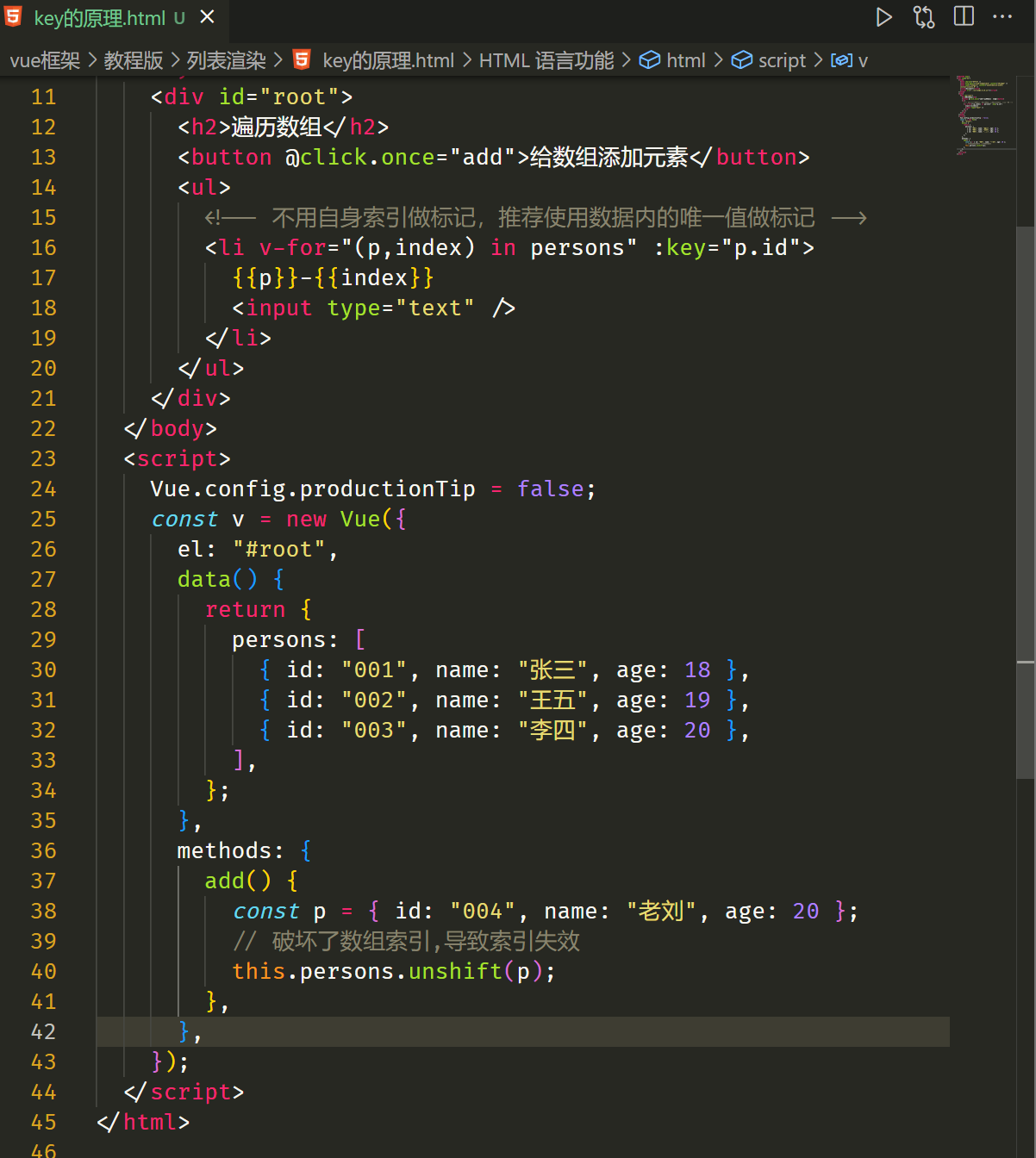Image resolution: width=1036 pixels, height=1158 pixels.
Task: Click the methods: property
Action: 230,850
